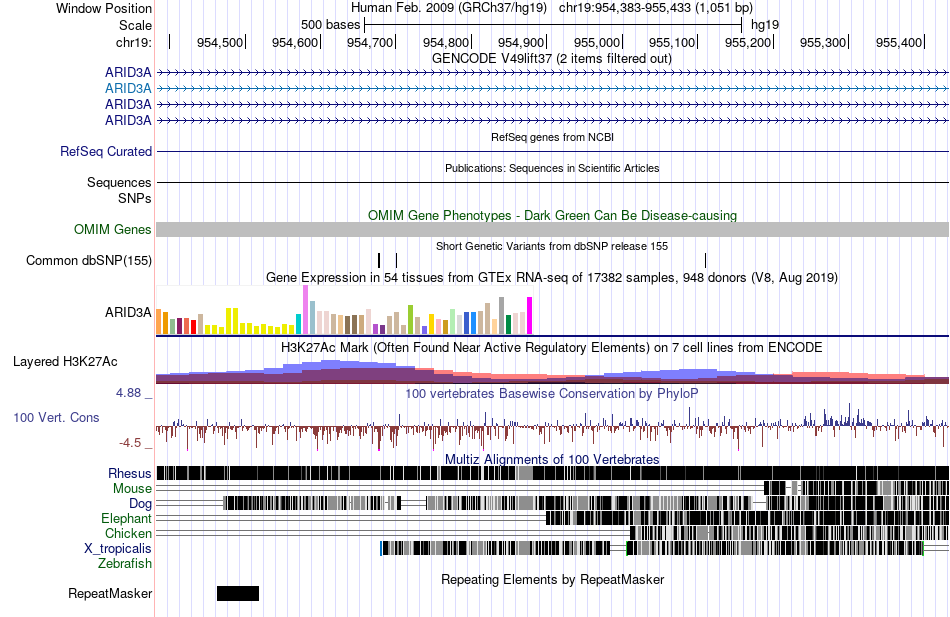Click the Sequences track label
This screenshot has width=950, height=617.
coord(119,182)
